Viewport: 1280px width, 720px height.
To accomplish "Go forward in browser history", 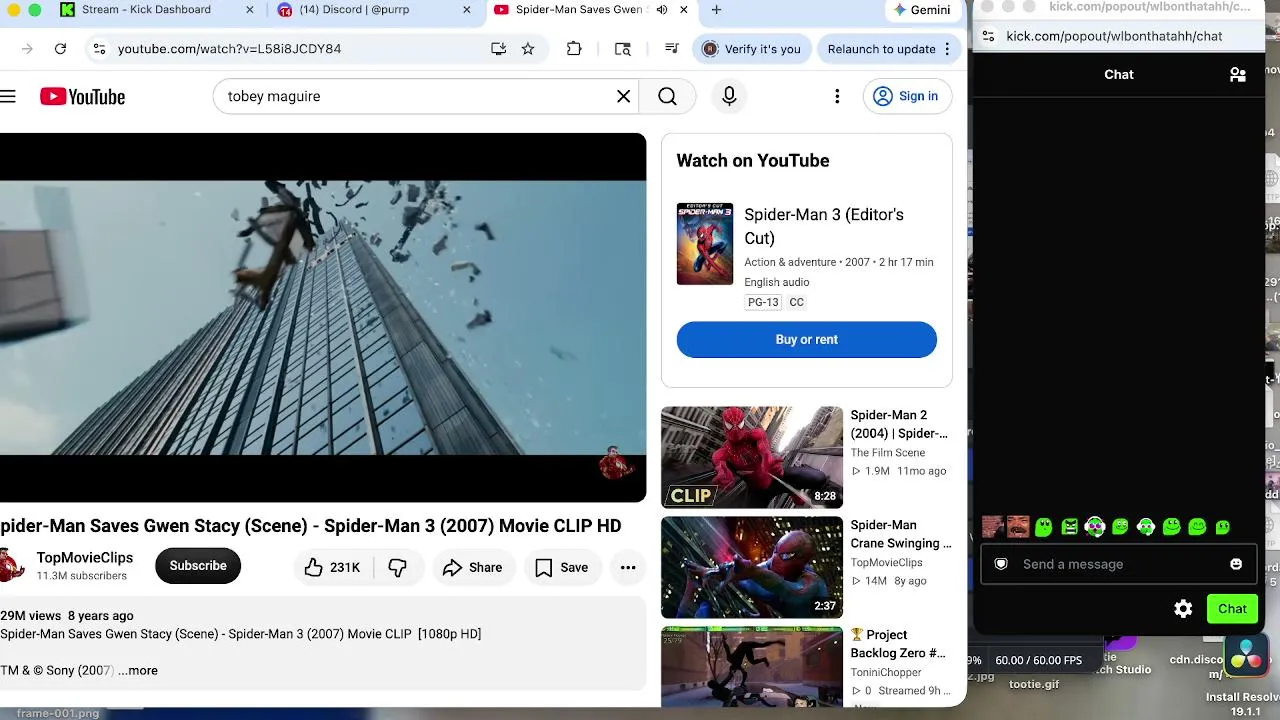I will coord(27,48).
